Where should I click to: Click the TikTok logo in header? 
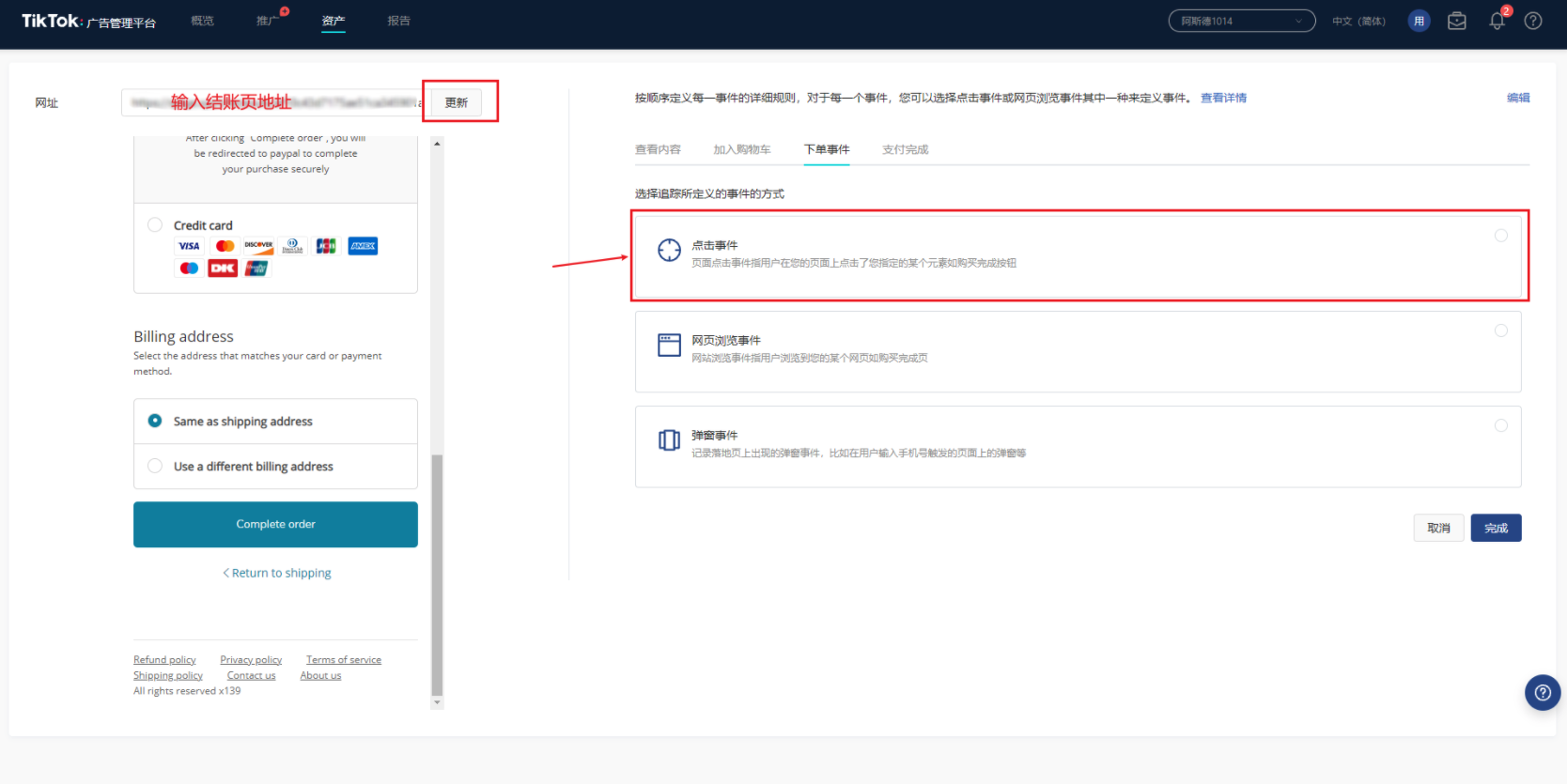pos(51,21)
